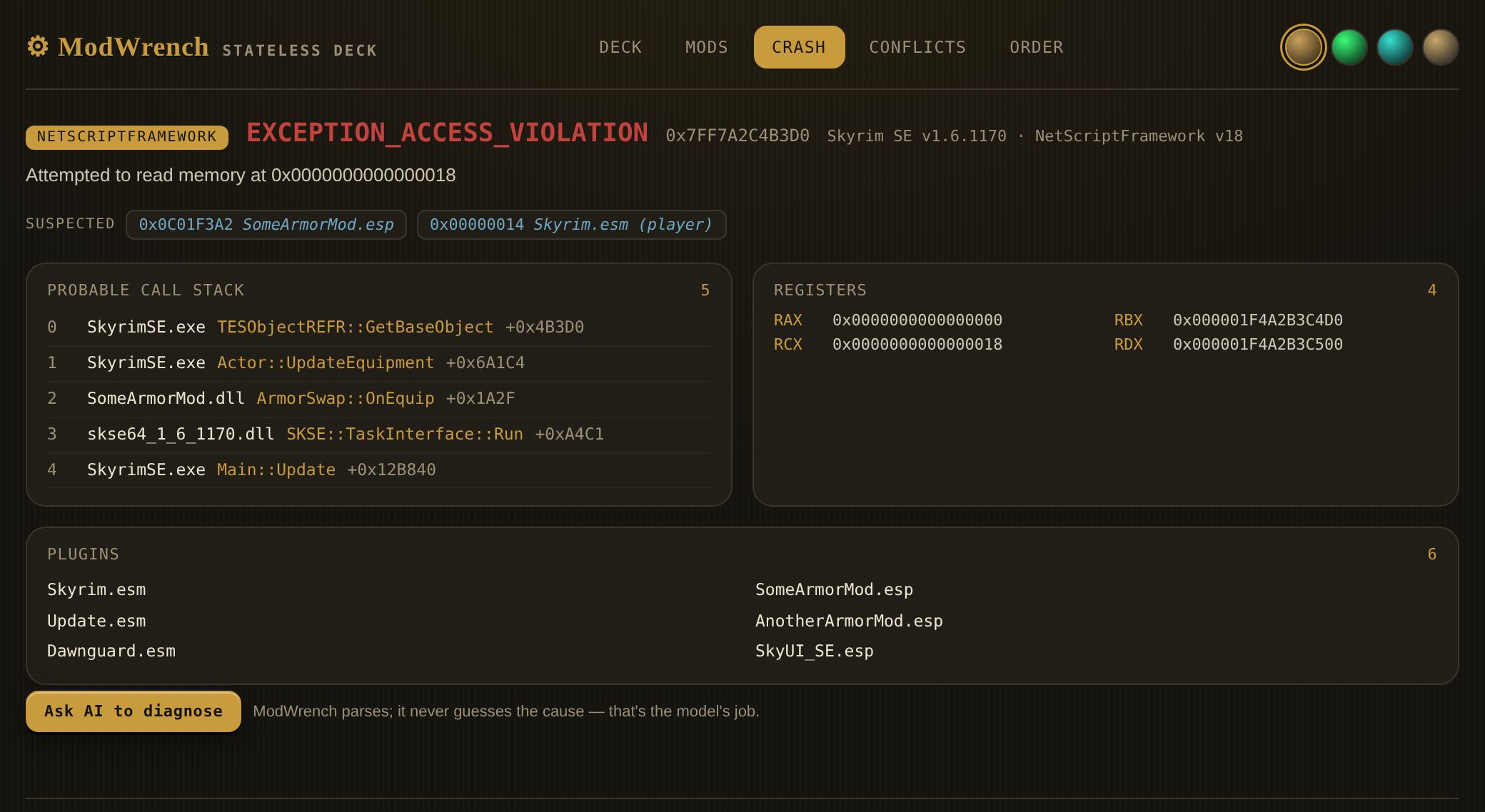Open the ORDER tab
1485x812 pixels.
(1037, 47)
